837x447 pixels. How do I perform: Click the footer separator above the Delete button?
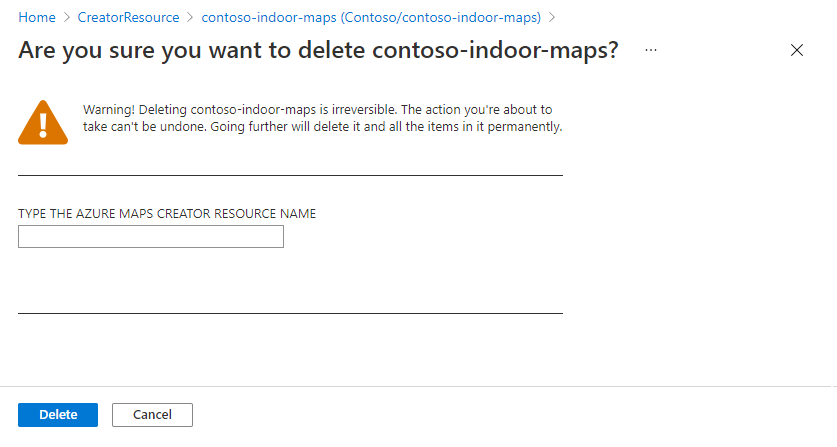[418, 386]
